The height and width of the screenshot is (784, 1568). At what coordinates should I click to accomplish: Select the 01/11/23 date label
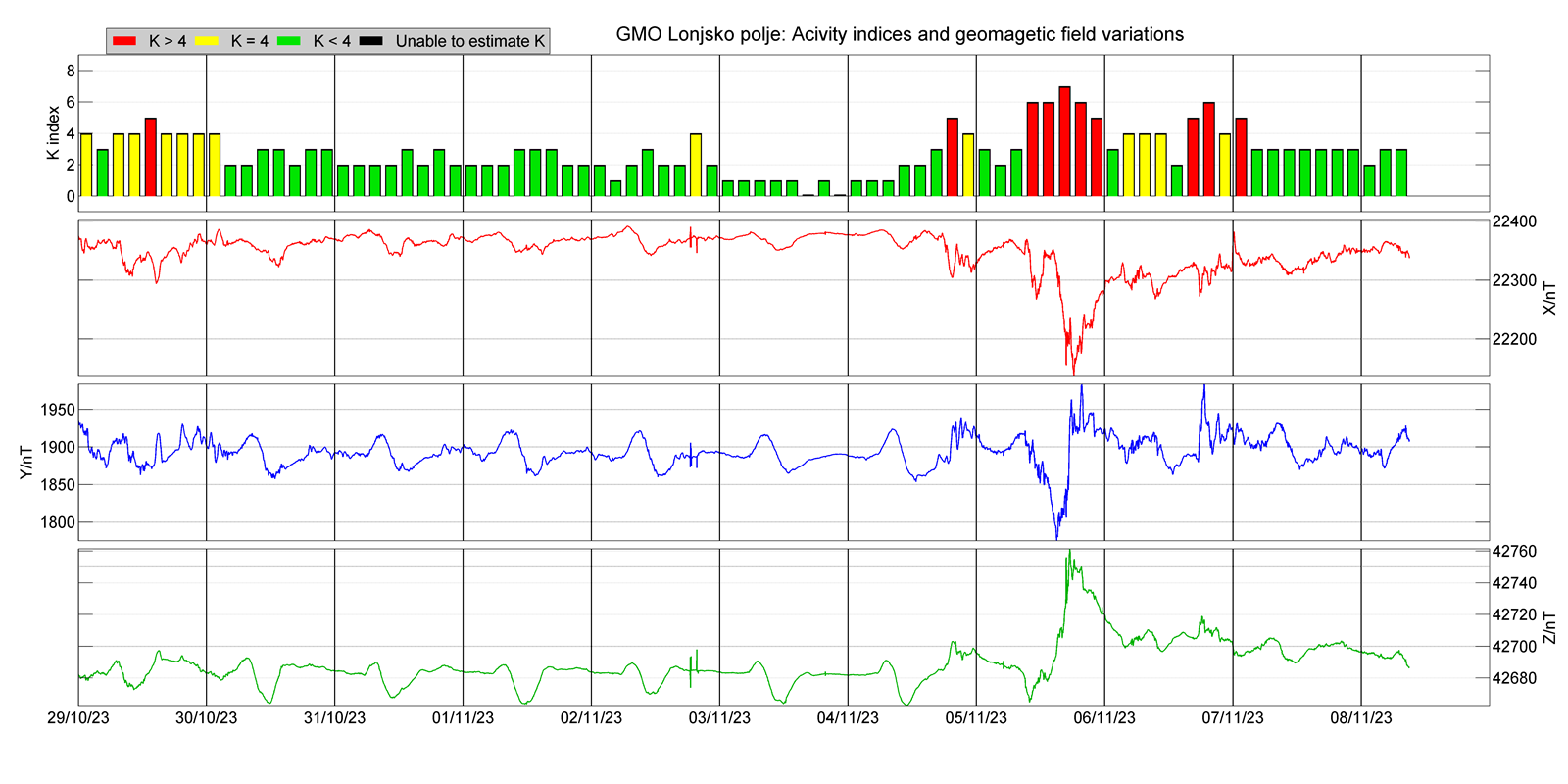tap(463, 718)
